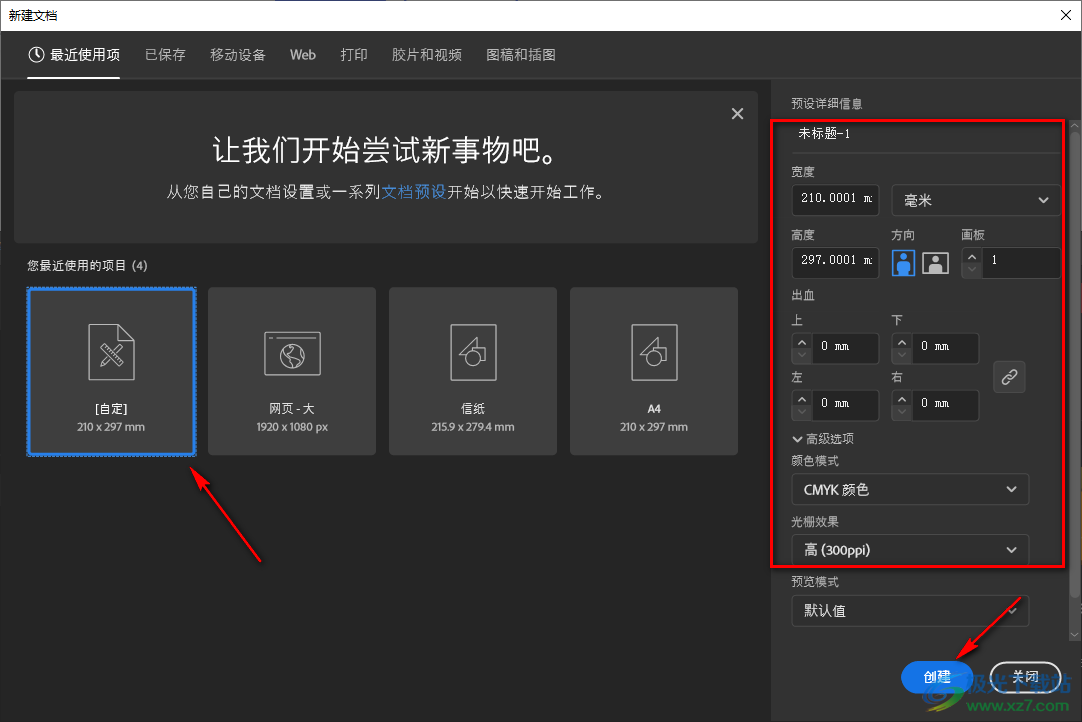The height and width of the screenshot is (722, 1082).
Task: Switch to the 最近使用项 tab
Action: click(74, 55)
